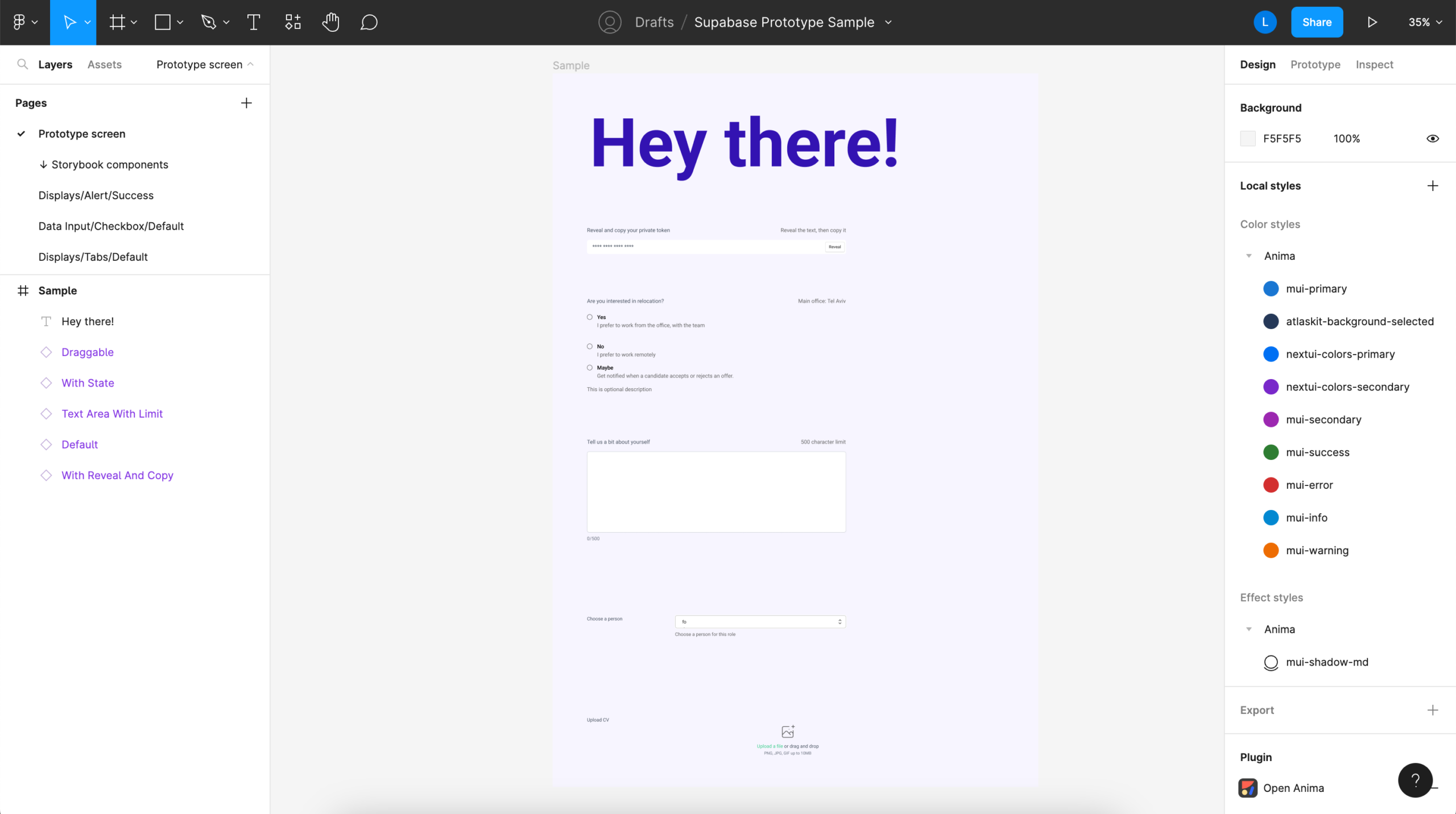Screen dimensions: 1456x814
Task: Click the help question mark button
Action: coord(1415,780)
